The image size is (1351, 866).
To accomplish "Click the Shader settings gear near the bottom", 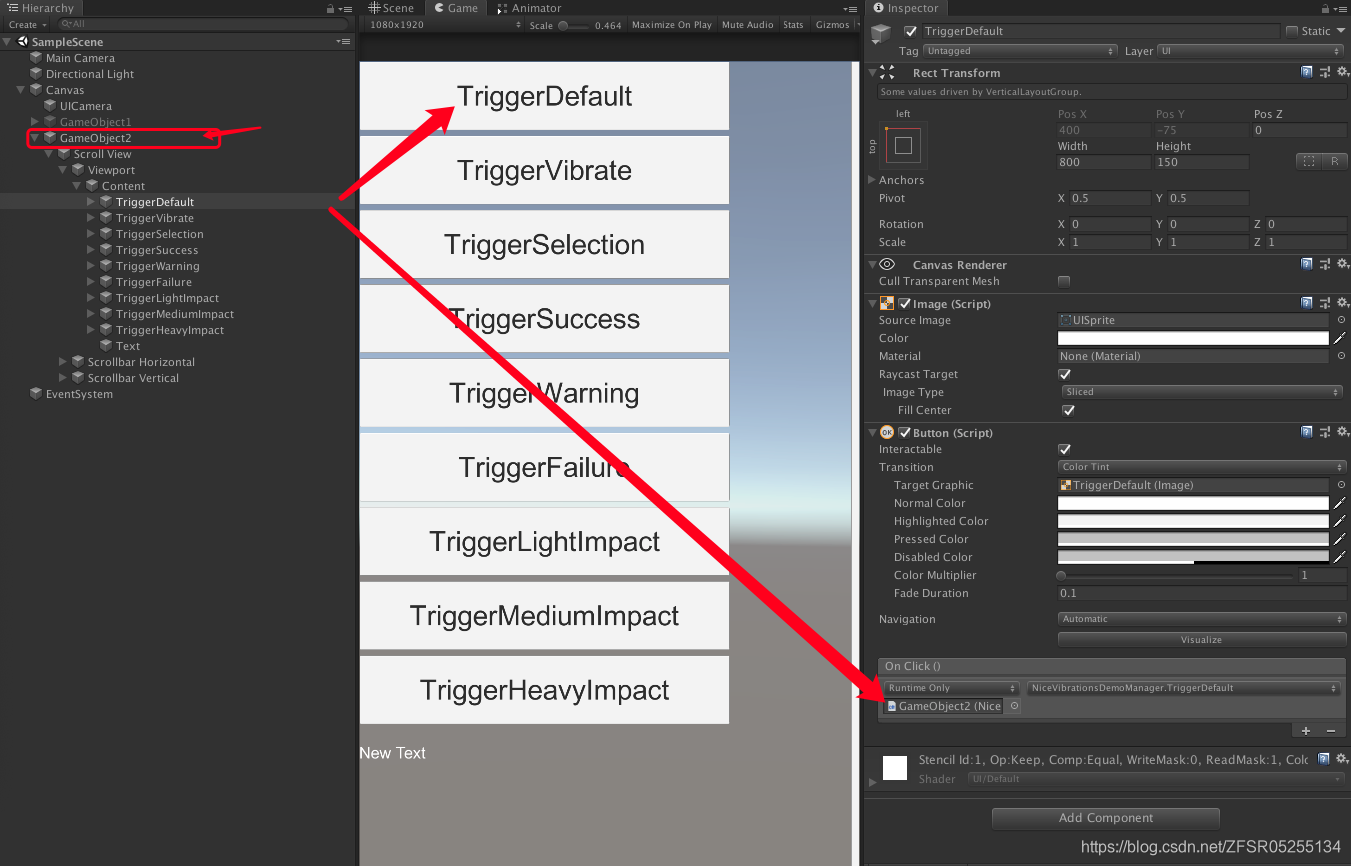I will (1343, 759).
